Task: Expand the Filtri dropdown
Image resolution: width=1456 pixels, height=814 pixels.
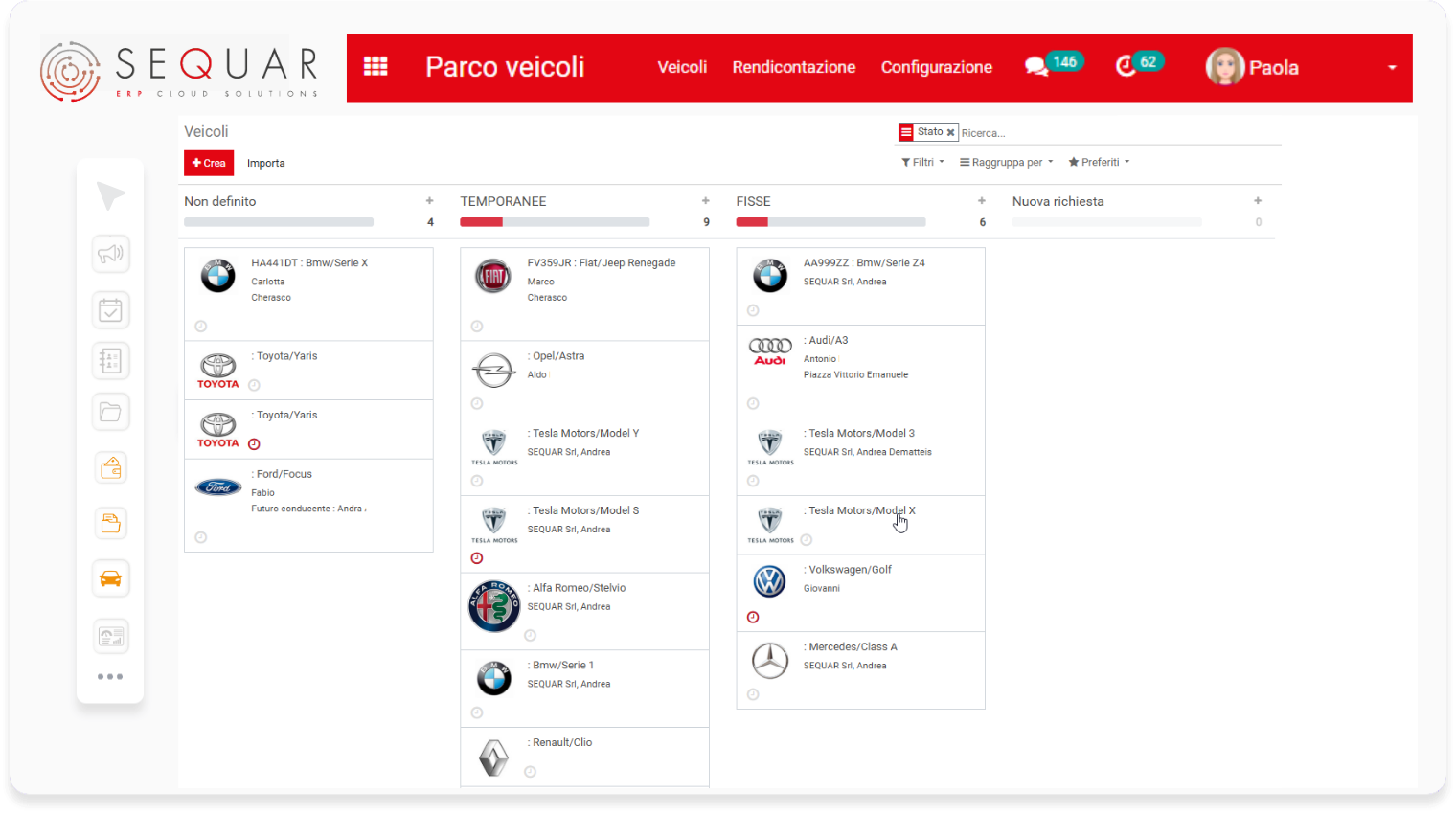Action: point(922,163)
